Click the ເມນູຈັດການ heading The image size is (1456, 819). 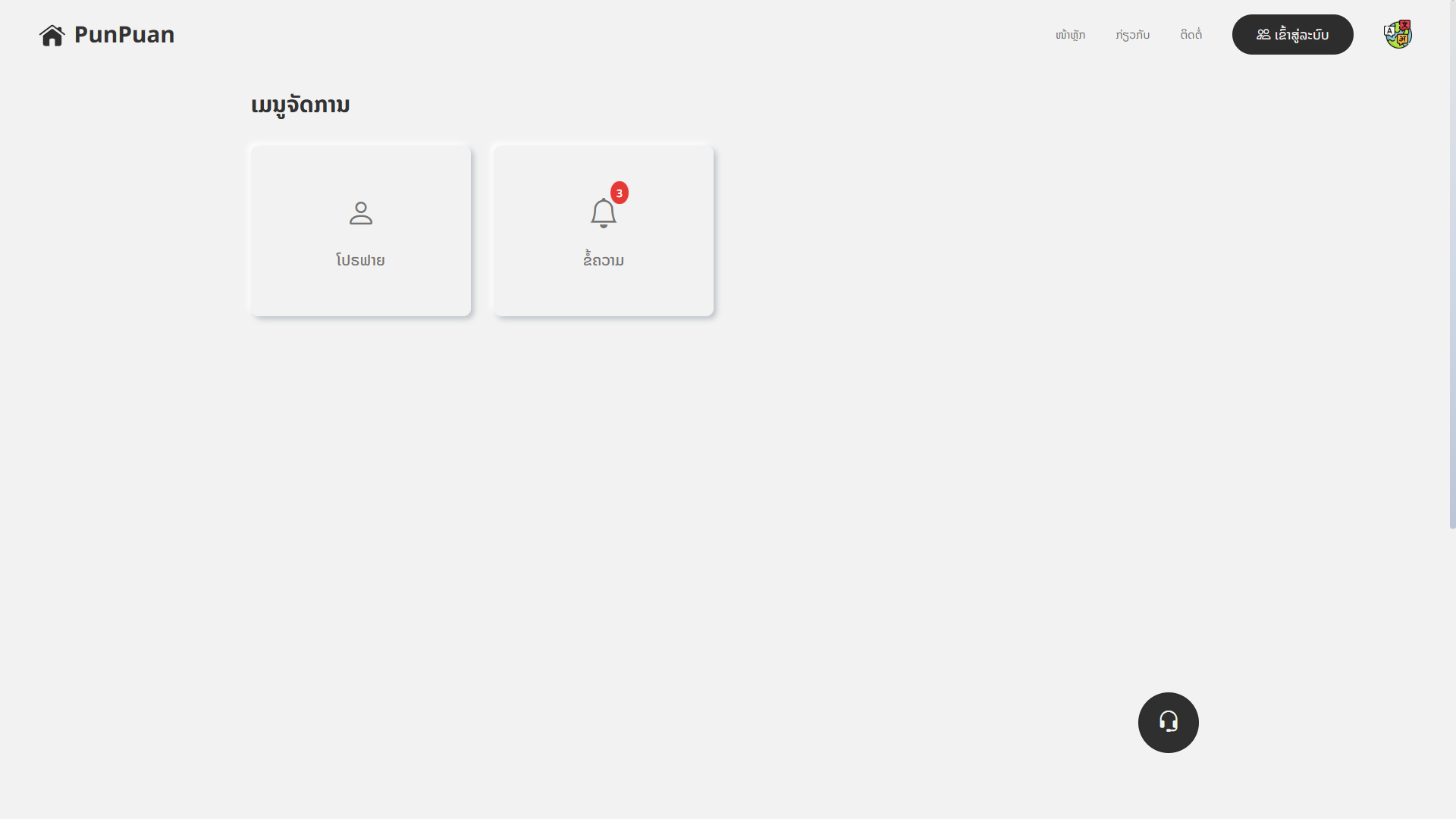300,105
